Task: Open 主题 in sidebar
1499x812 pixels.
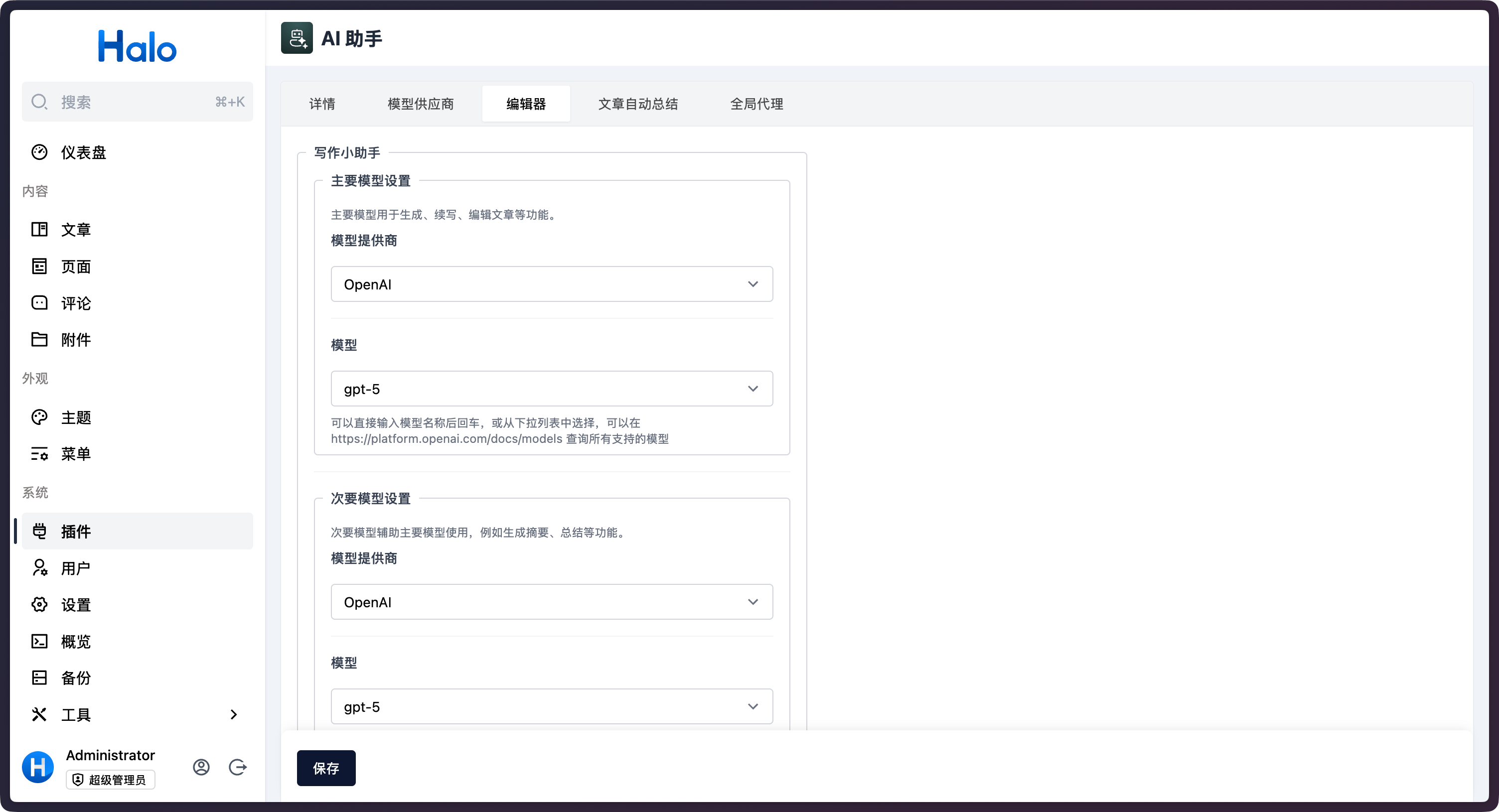Action: point(138,417)
